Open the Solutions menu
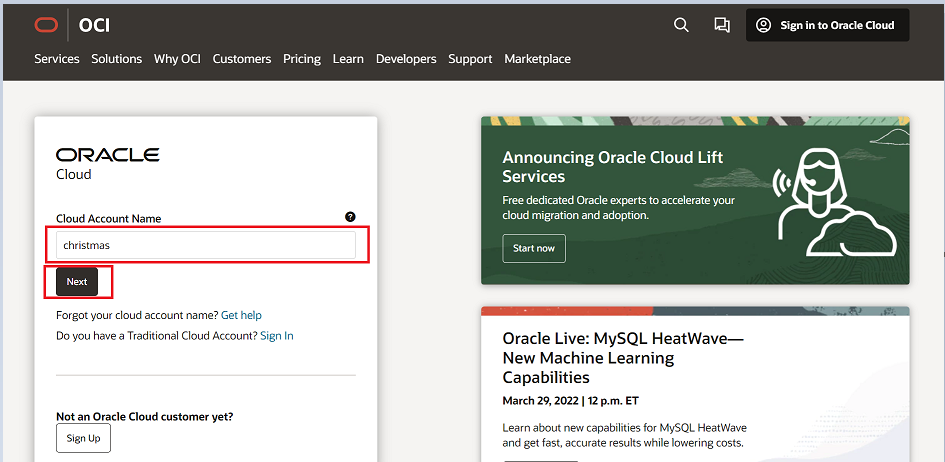 point(117,59)
